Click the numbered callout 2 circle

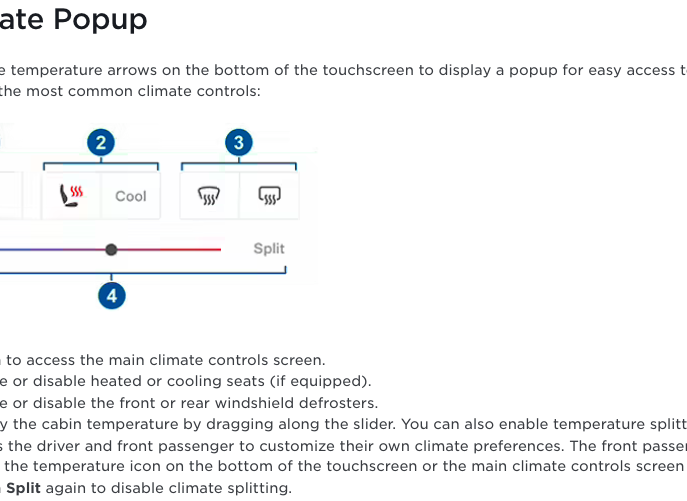pos(101,142)
